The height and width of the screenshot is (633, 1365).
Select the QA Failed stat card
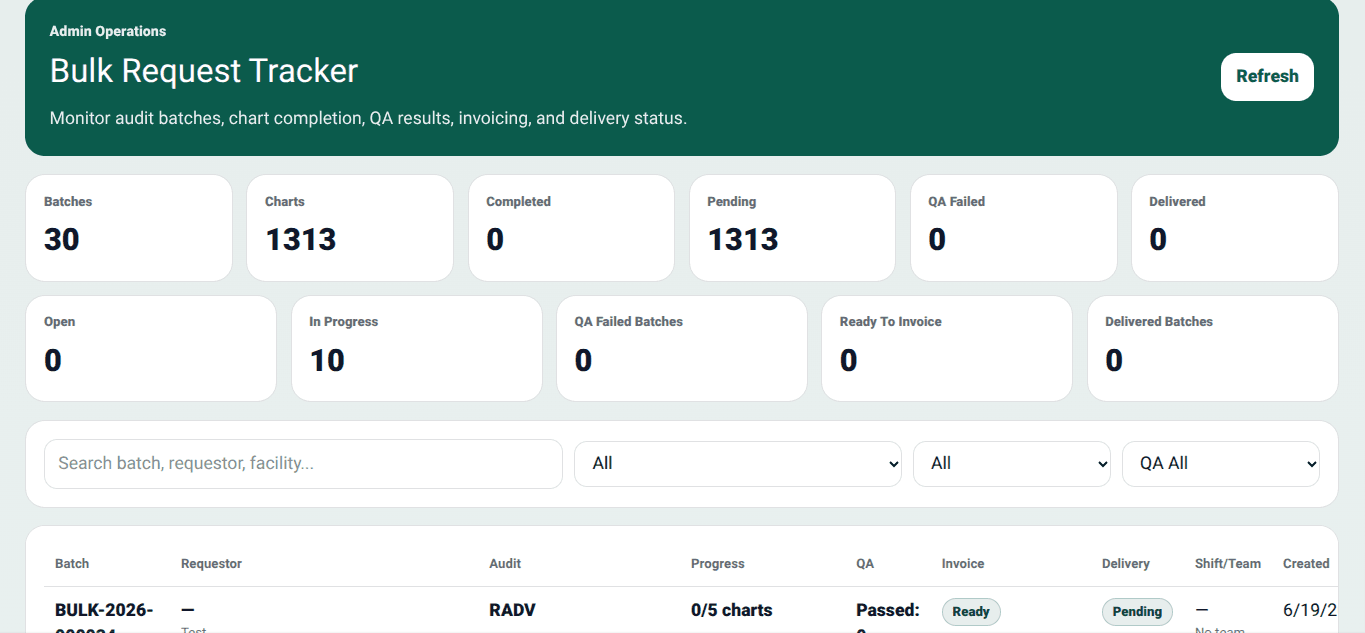click(x=1014, y=228)
